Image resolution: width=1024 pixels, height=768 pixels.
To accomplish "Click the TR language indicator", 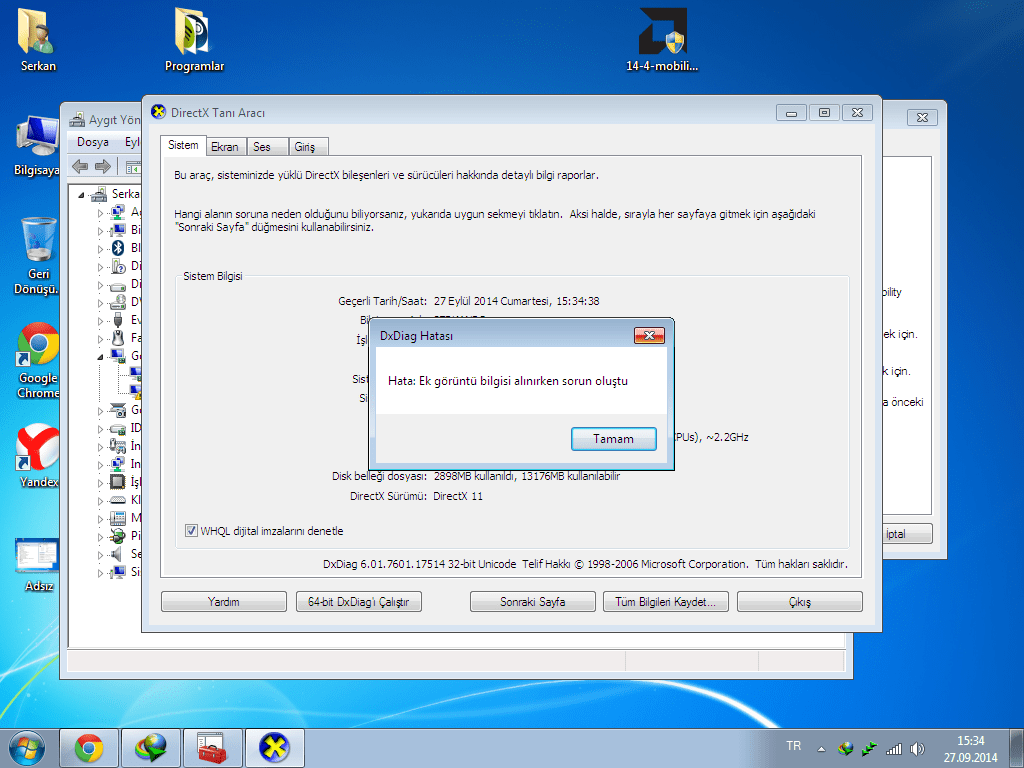I will click(793, 746).
